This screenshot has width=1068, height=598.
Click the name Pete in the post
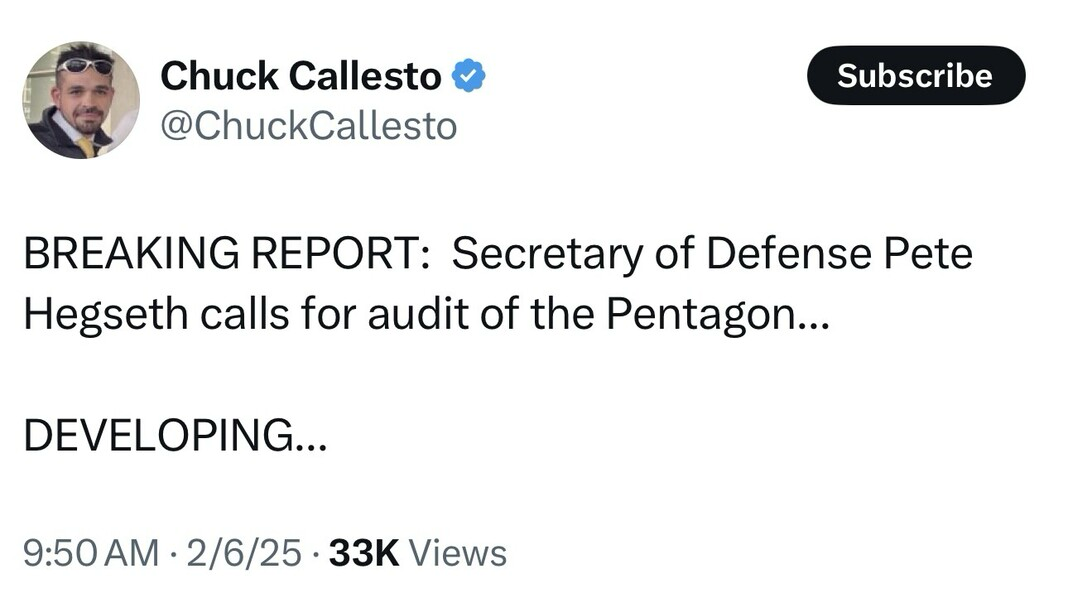tap(928, 254)
